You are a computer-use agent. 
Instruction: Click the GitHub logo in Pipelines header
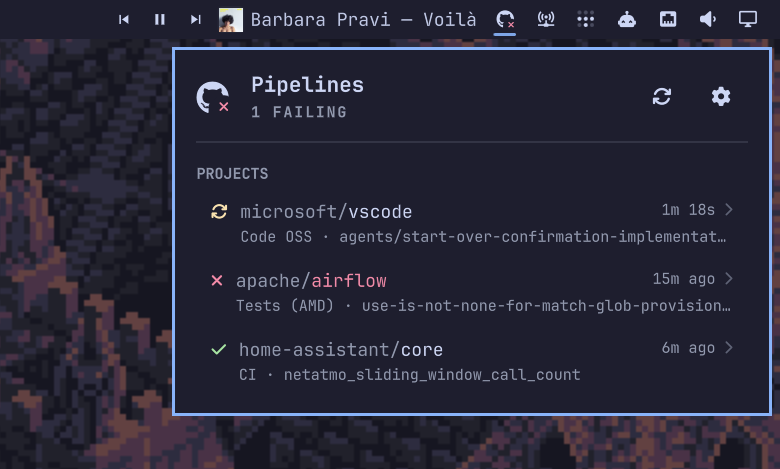click(213, 97)
